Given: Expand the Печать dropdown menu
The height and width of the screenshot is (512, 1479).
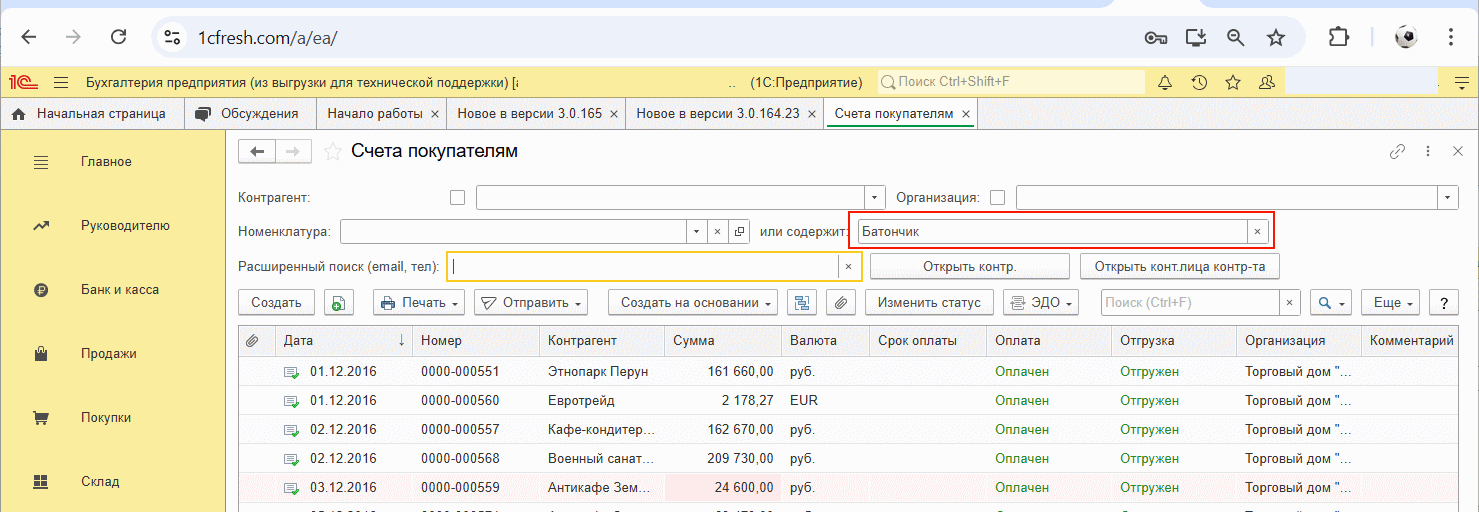Looking at the screenshot, I should click(x=419, y=303).
